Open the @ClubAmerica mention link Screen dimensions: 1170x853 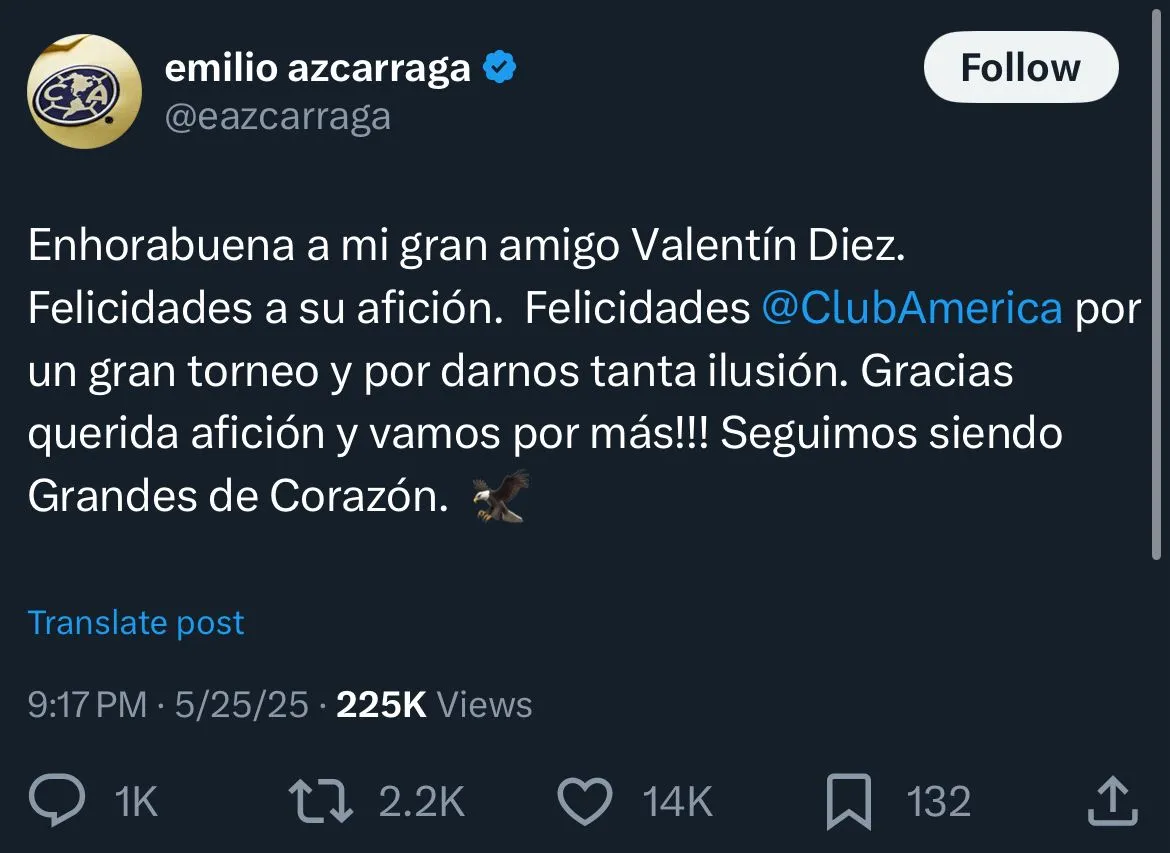(911, 309)
